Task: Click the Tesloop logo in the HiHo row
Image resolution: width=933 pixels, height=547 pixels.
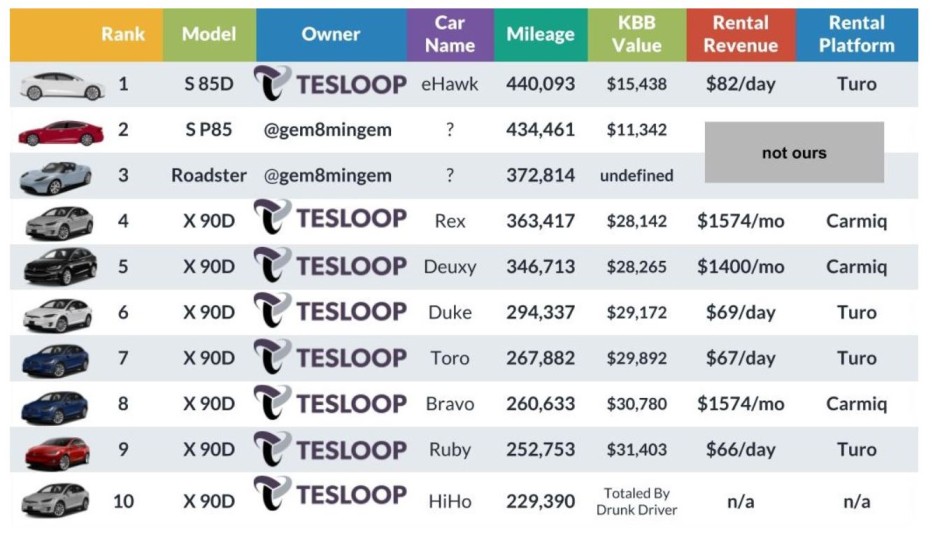Action: tap(330, 495)
